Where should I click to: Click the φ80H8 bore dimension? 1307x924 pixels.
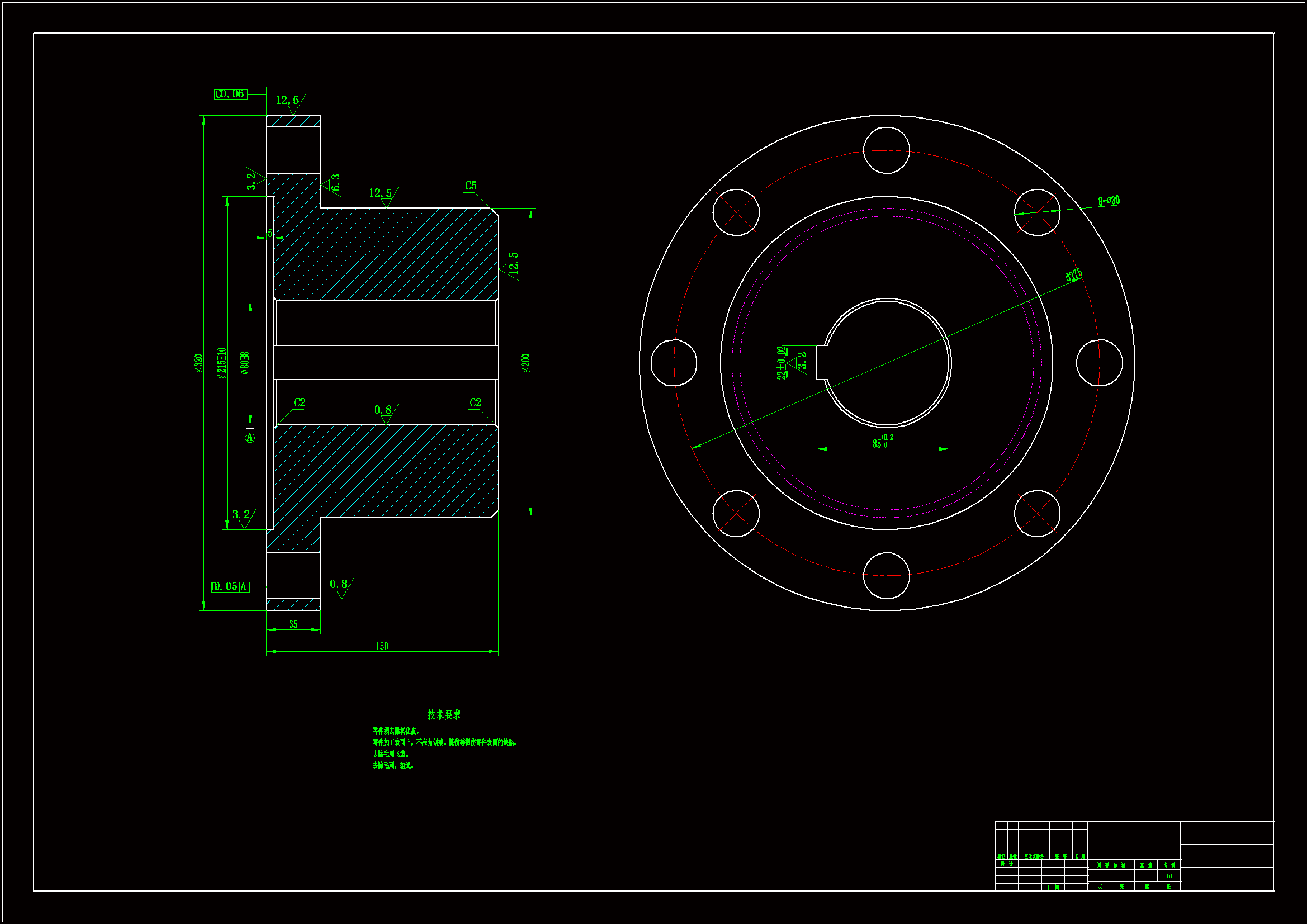click(245, 363)
